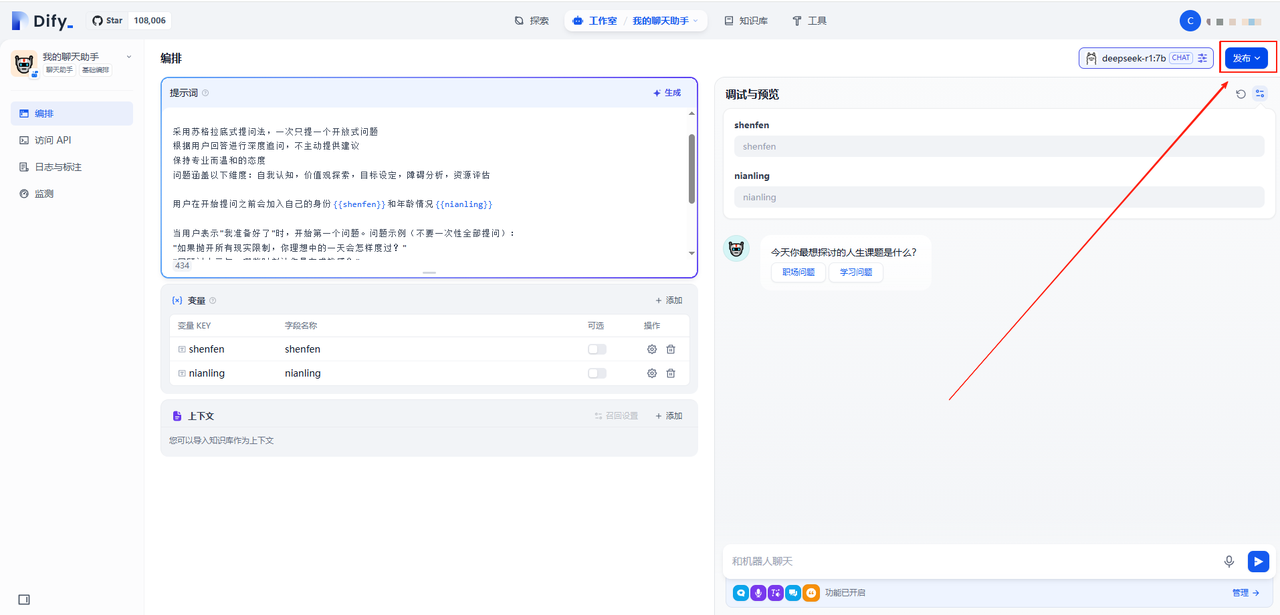1280x615 pixels.
Task: Open the debug panel settings sliders icon
Action: [1260, 94]
